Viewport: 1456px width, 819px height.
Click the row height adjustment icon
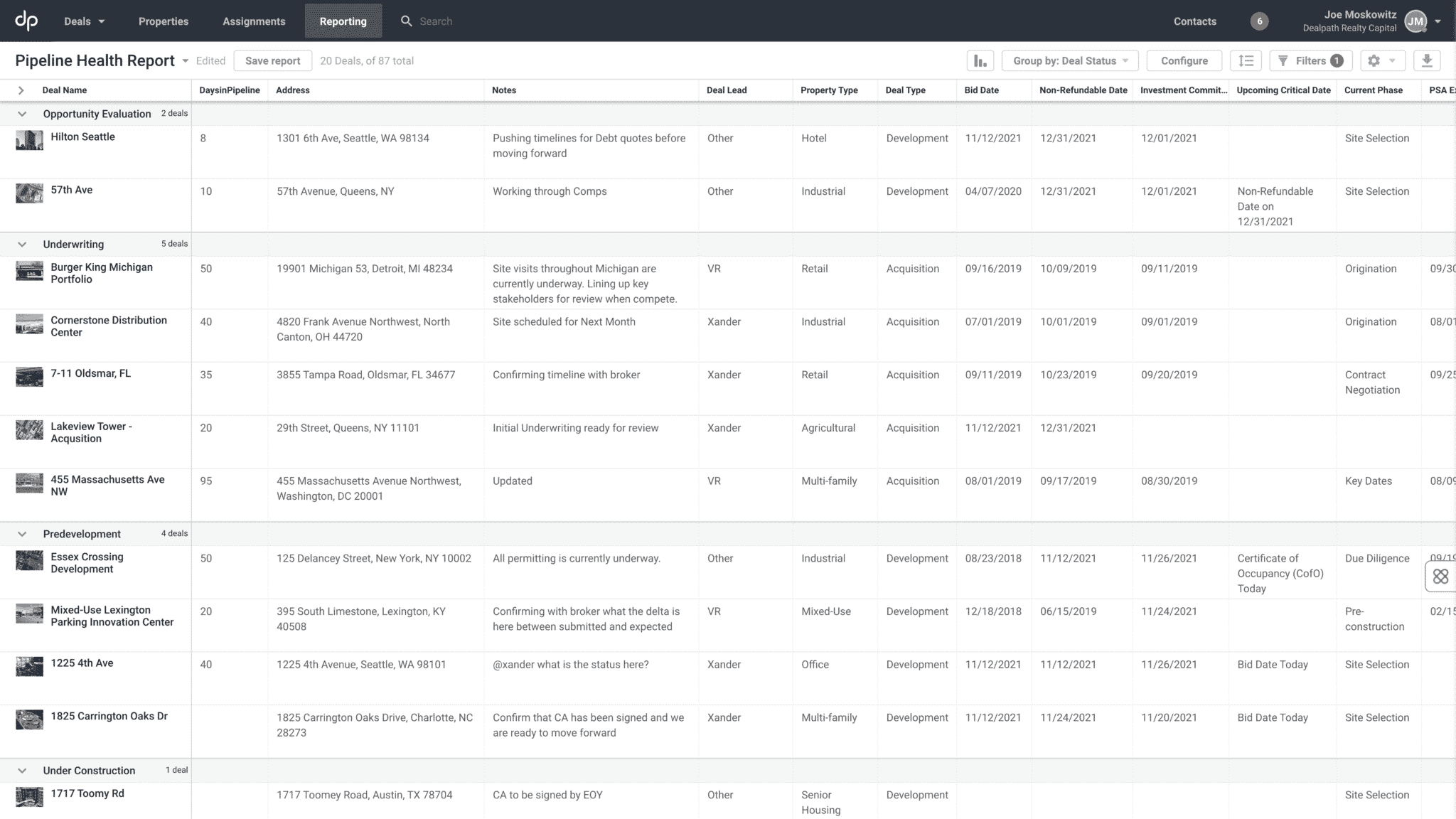[x=1246, y=60]
